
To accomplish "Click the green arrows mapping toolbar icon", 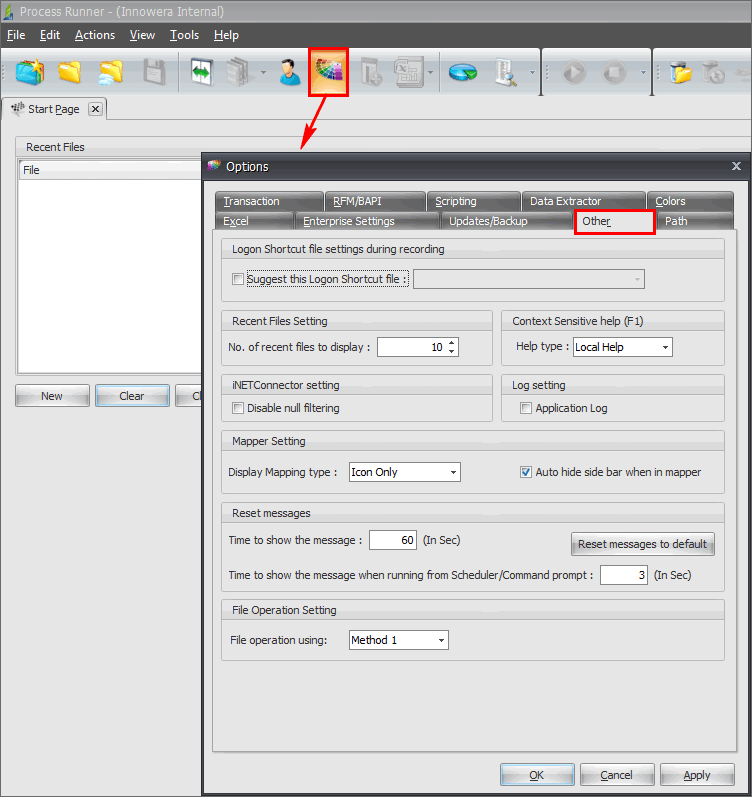I will click(x=203, y=72).
